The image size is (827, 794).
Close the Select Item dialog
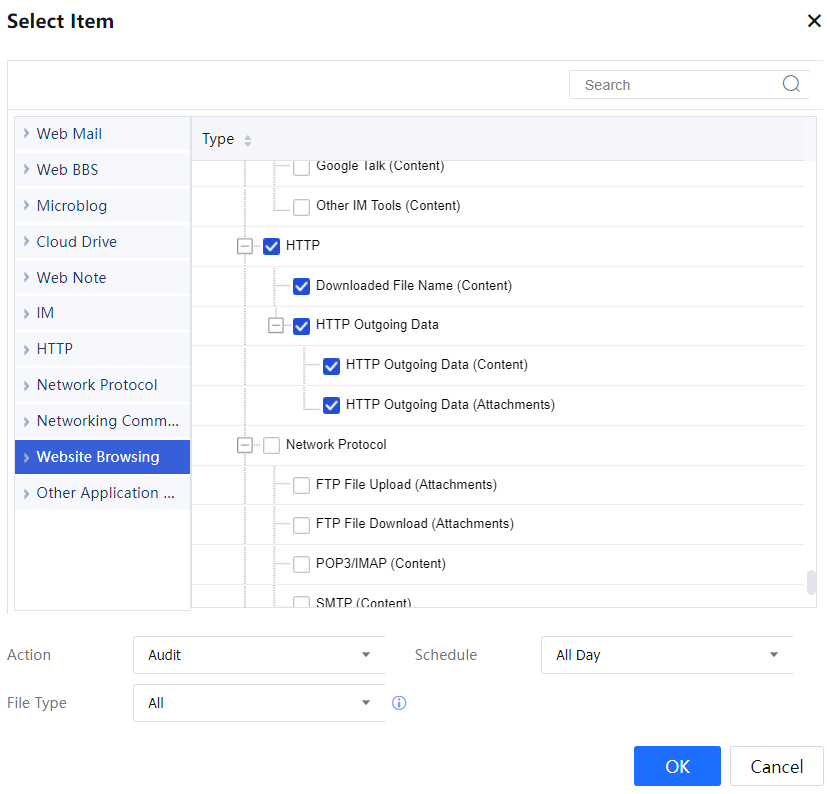coord(814,21)
